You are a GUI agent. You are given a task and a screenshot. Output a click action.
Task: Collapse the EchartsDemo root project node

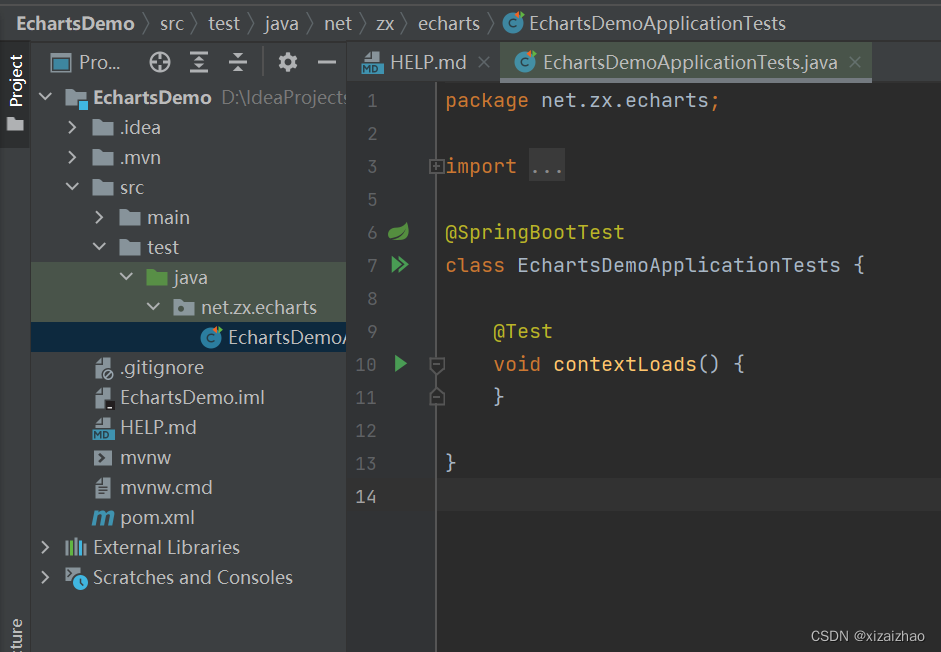[x=46, y=97]
